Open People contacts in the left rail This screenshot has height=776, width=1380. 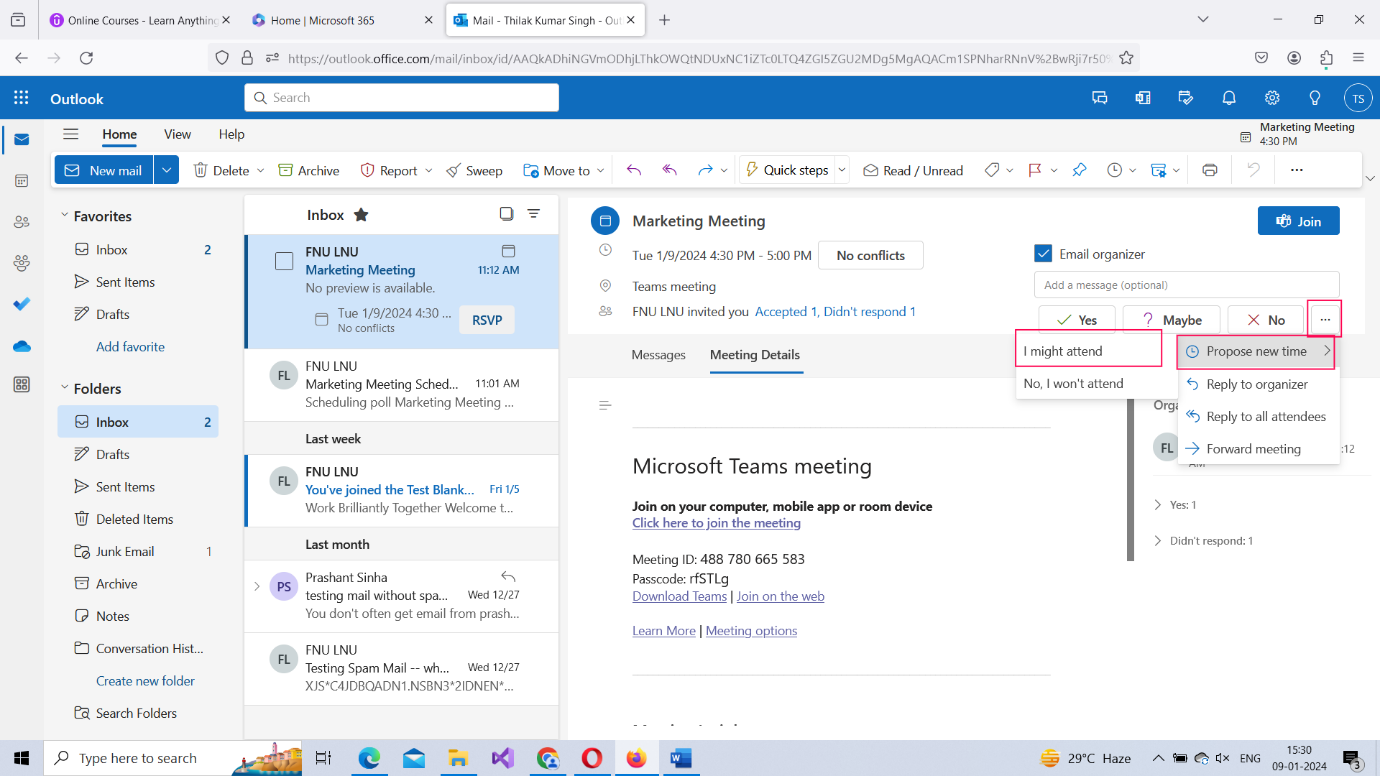pos(21,222)
